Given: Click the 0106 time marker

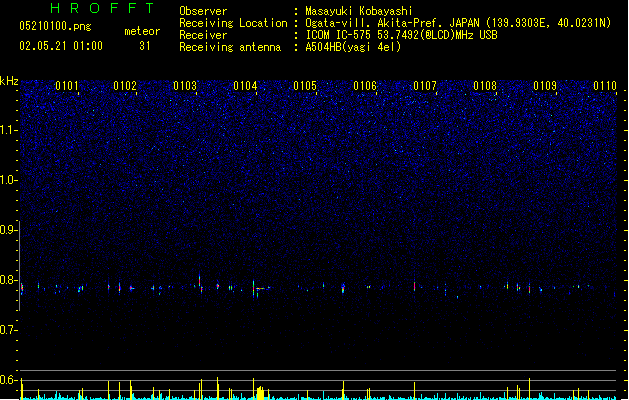Looking at the screenshot, I should pos(365,86).
